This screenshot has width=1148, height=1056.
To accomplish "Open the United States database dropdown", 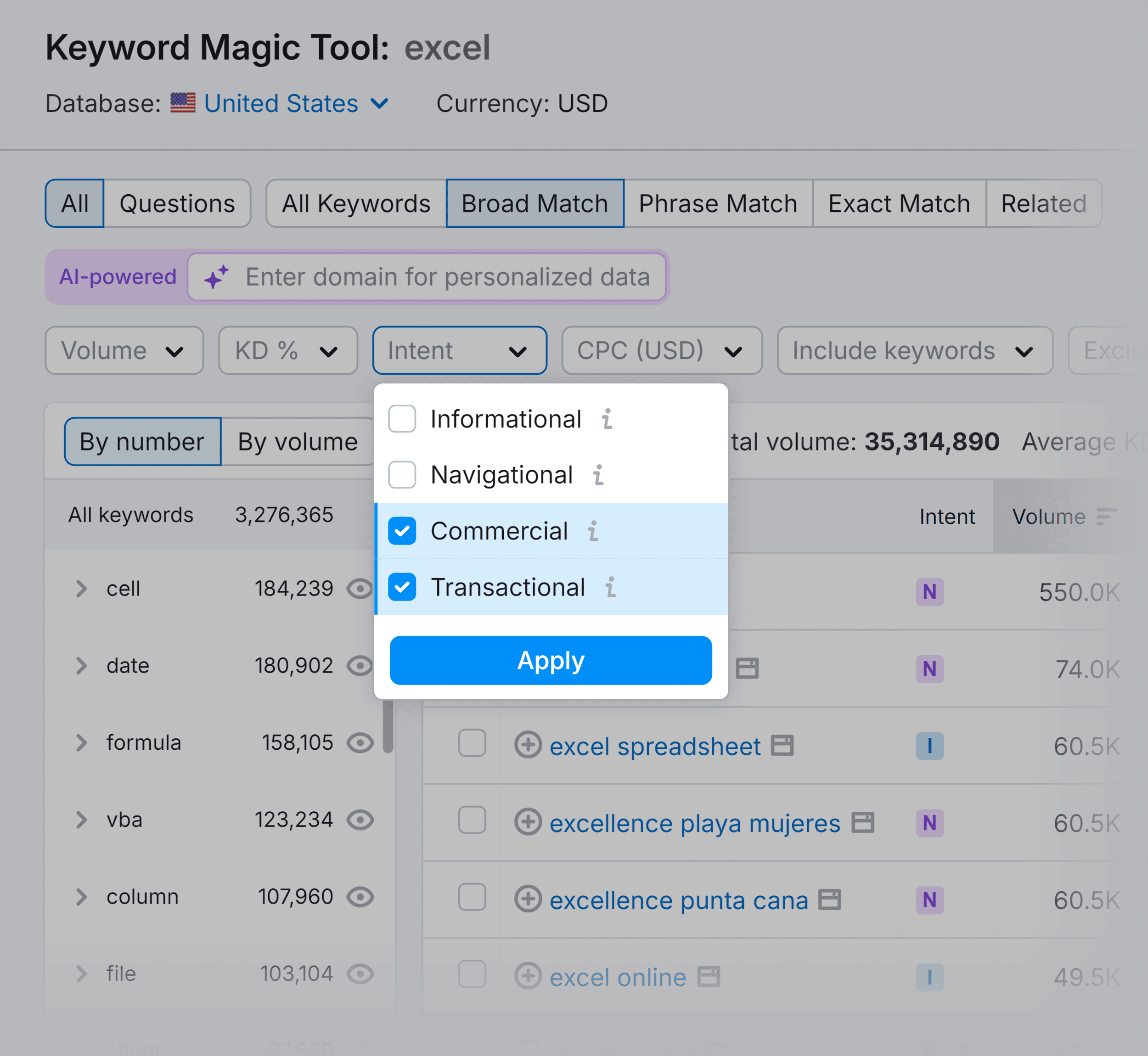I will 296,103.
